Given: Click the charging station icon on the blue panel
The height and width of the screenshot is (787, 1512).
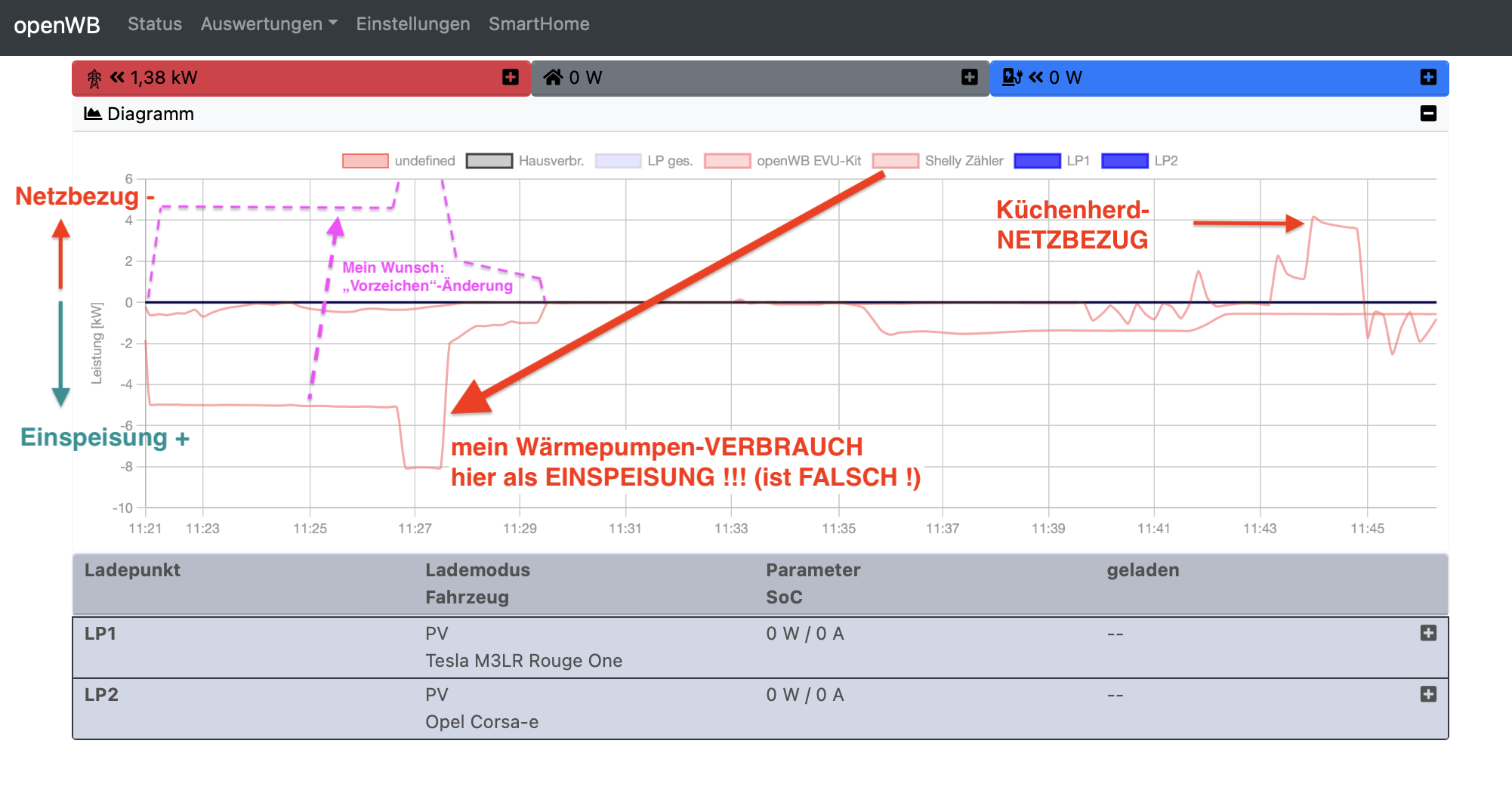Looking at the screenshot, I should (x=1012, y=76).
